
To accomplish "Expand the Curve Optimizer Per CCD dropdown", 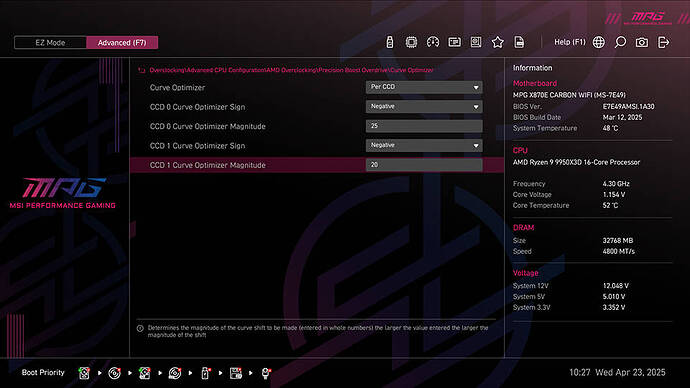I will 424,87.
